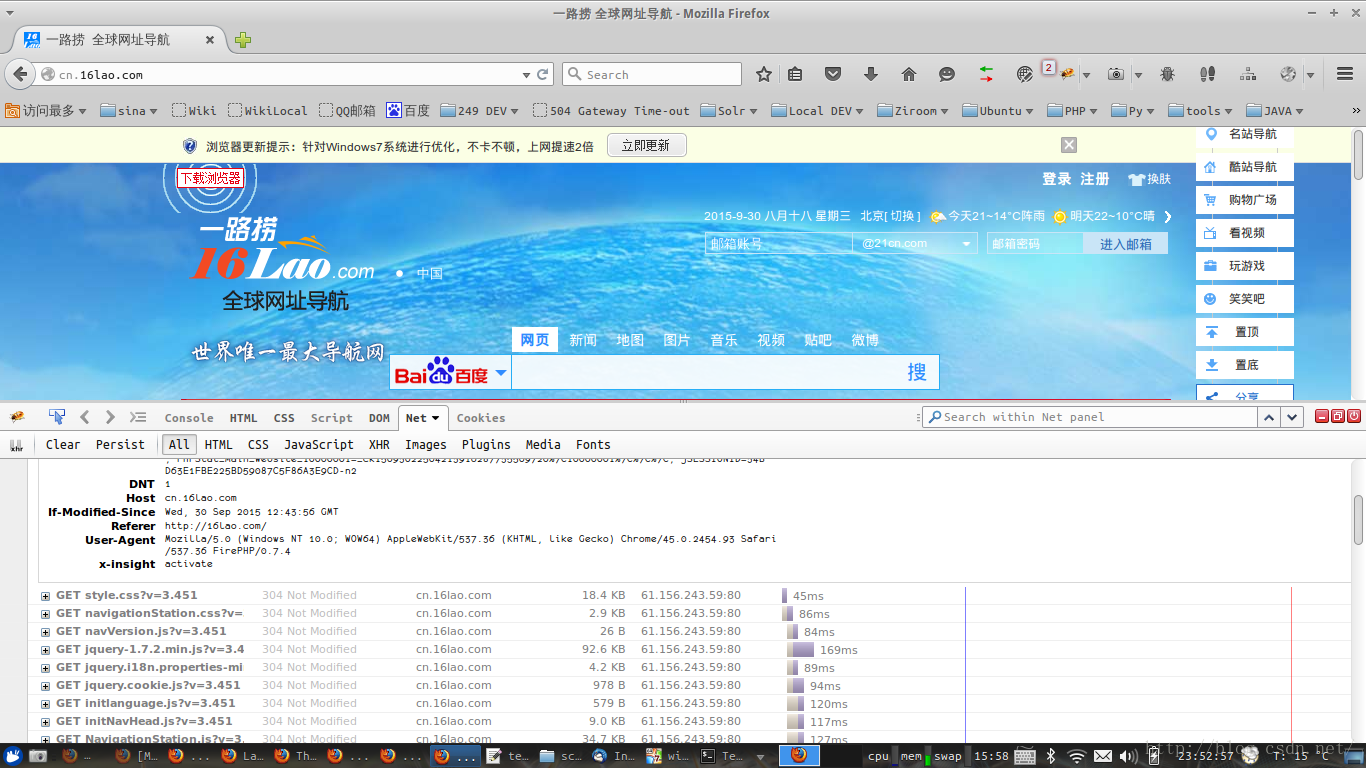Toggle the All filter in the Net panel
The height and width of the screenshot is (768, 1366).
coord(179,445)
